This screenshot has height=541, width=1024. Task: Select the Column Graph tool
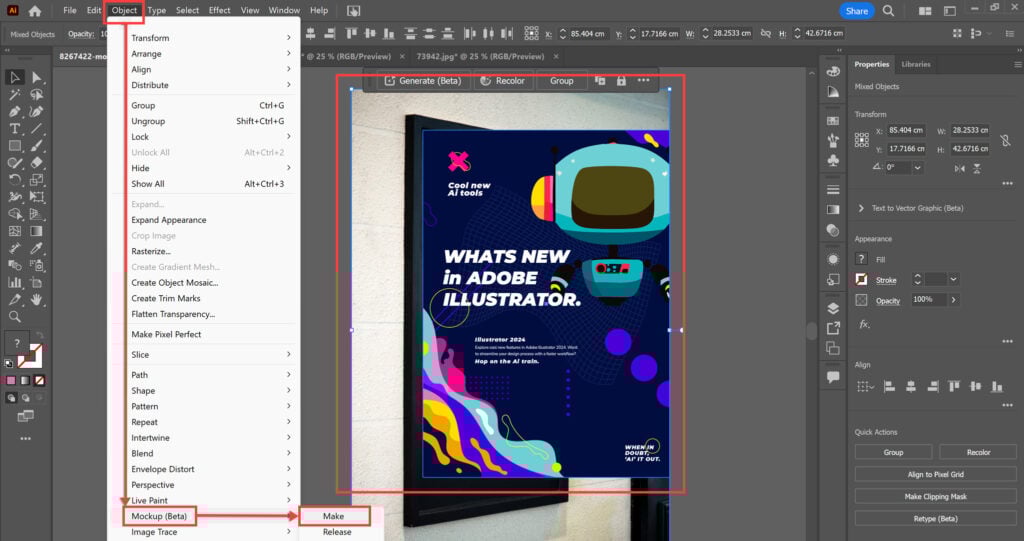[14, 282]
